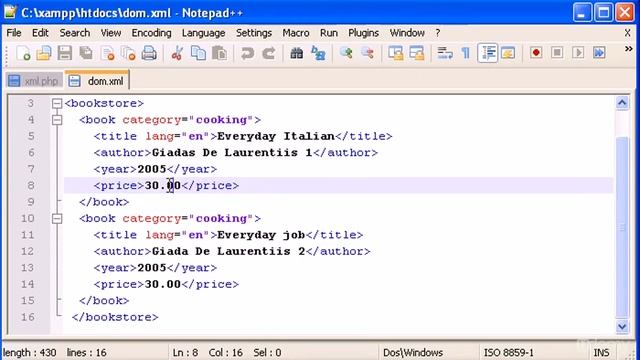The image size is (640, 360).
Task: Click the ISO 8859-1 encoding status field
Action: (x=509, y=352)
